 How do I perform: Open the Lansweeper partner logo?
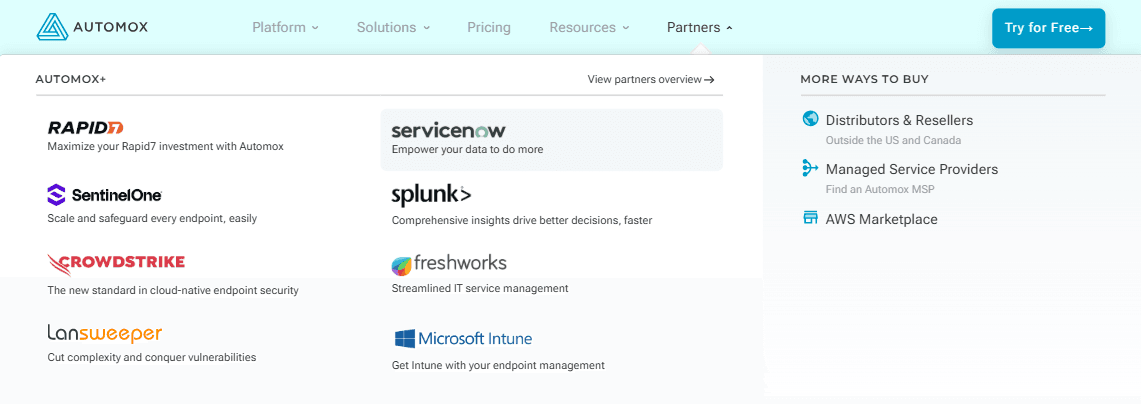tap(104, 333)
